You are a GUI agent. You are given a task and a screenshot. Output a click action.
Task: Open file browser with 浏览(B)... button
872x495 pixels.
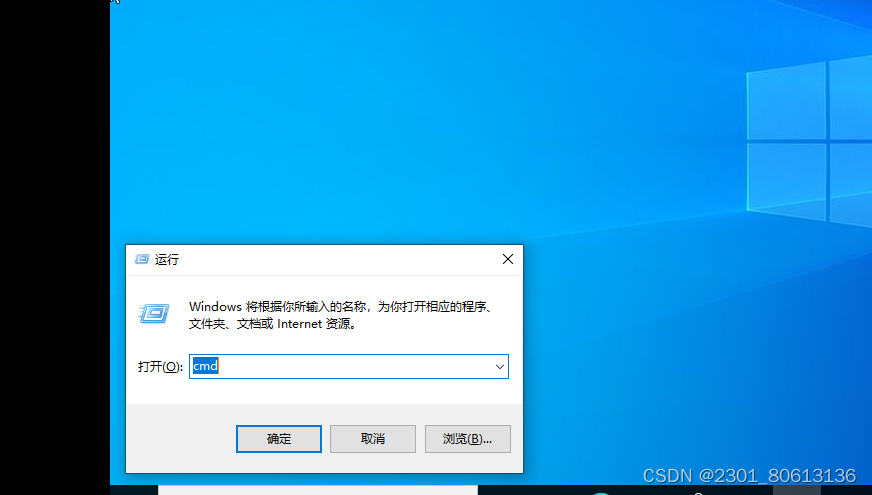(x=467, y=439)
